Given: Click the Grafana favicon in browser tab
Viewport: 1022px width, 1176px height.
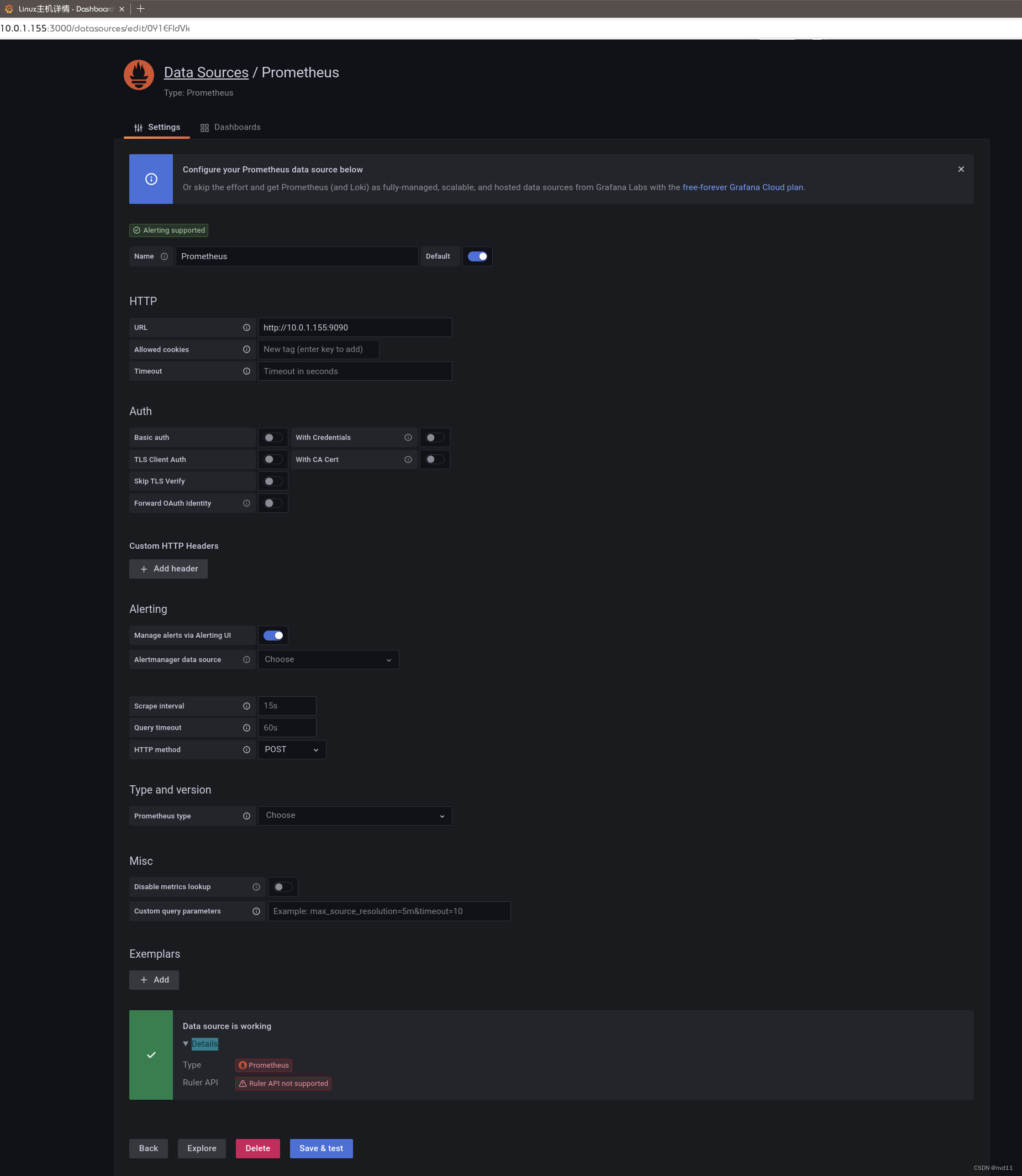Looking at the screenshot, I should pyautogui.click(x=8, y=8).
